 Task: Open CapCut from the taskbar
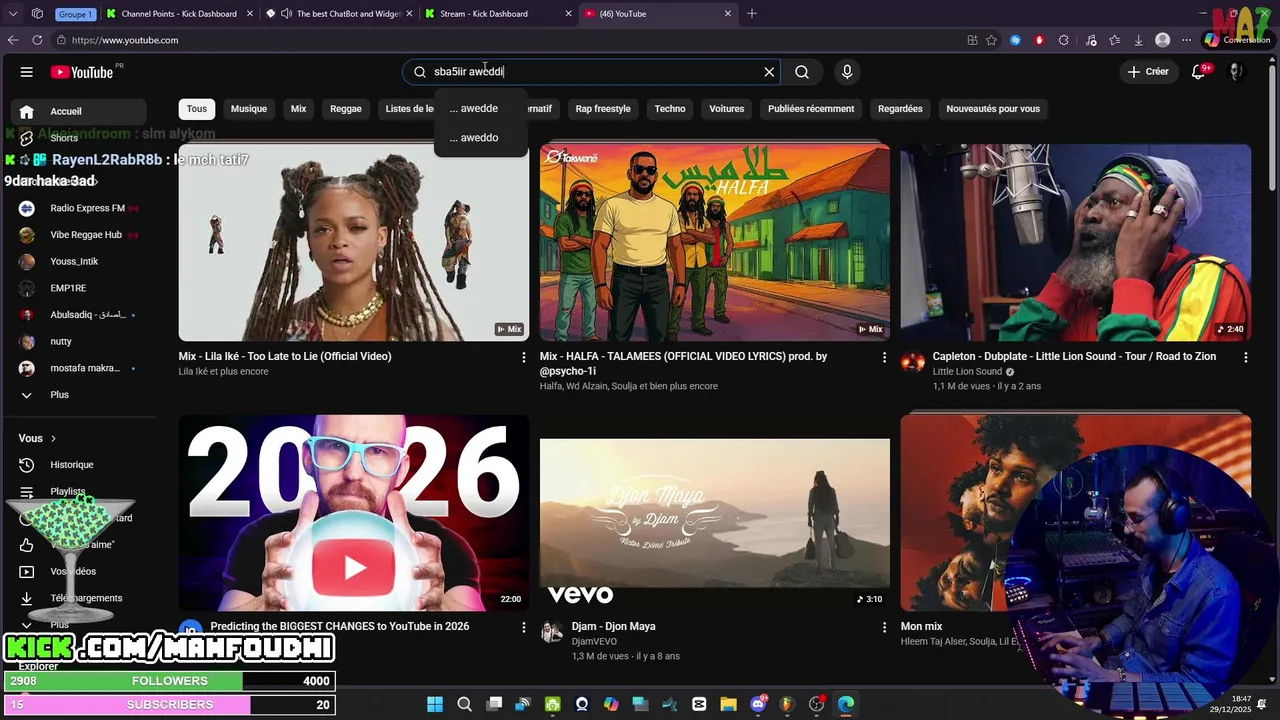pyautogui.click(x=699, y=704)
